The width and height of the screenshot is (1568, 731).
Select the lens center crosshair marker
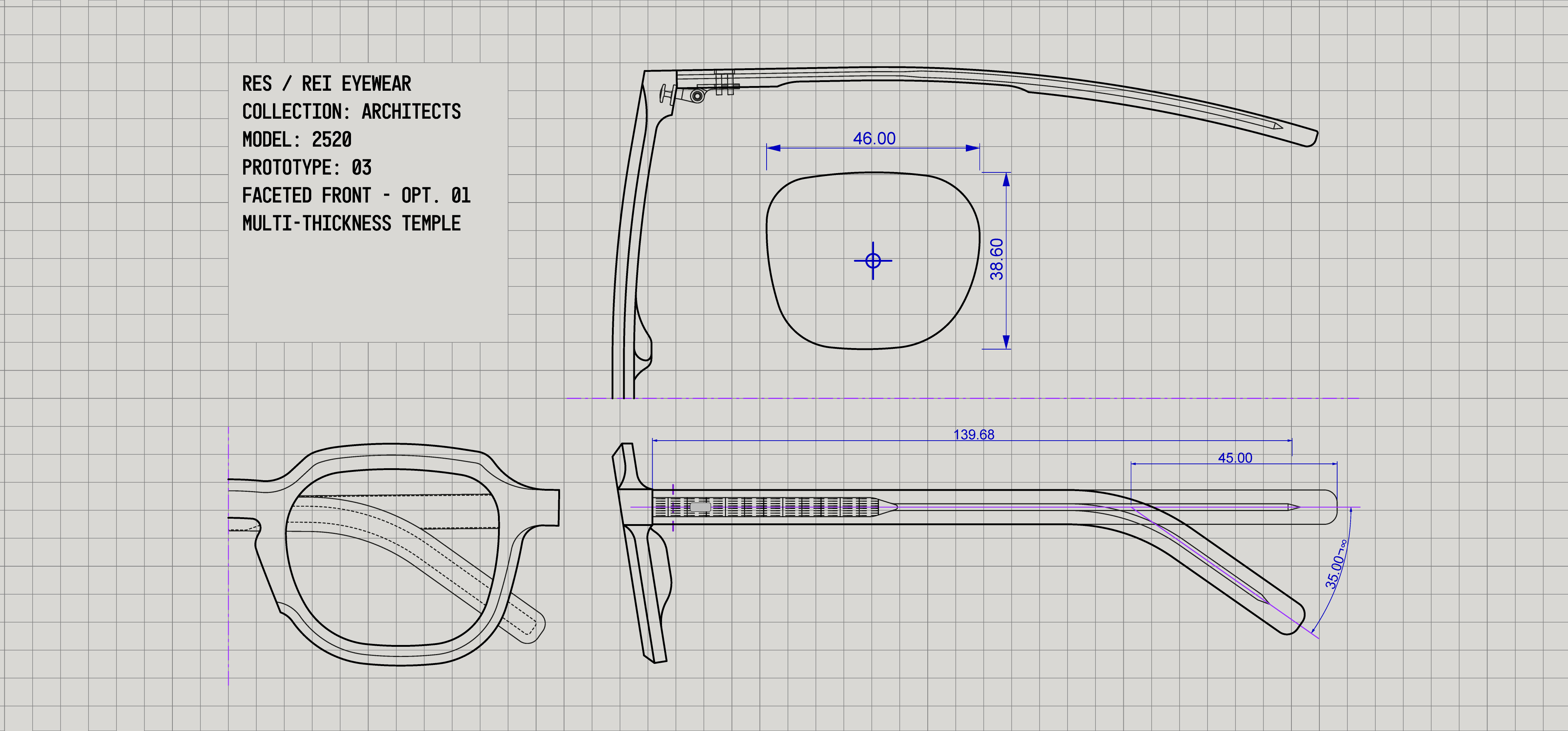[873, 261]
